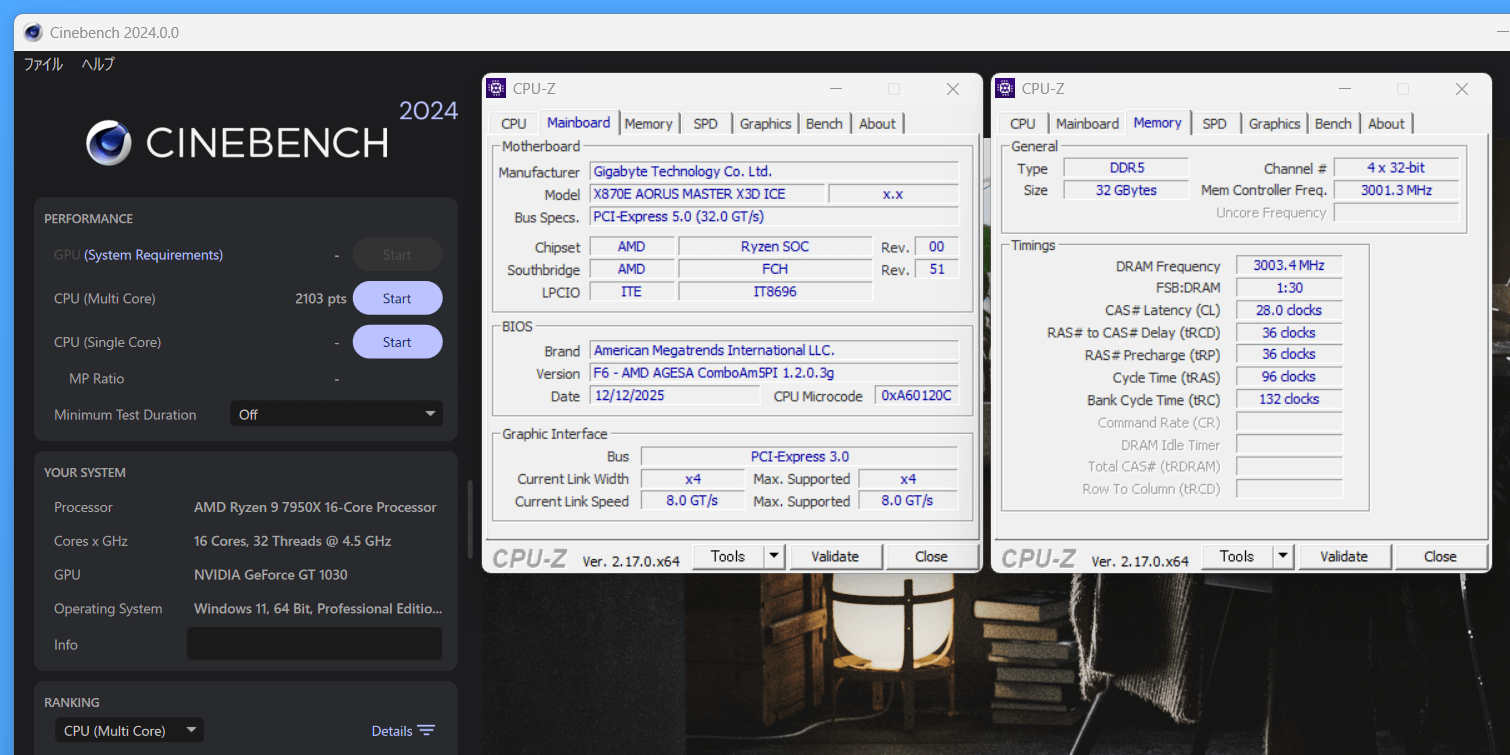Click the Cinebench logo icon in title bar

(33, 33)
